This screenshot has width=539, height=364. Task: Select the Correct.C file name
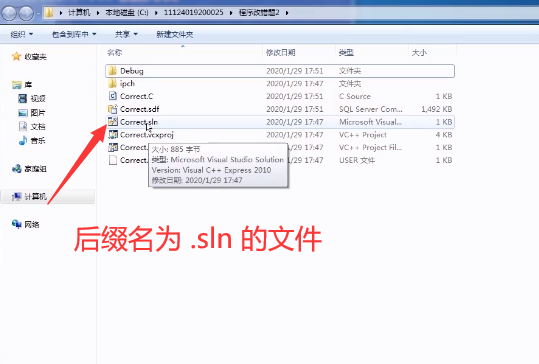click(x=136, y=96)
